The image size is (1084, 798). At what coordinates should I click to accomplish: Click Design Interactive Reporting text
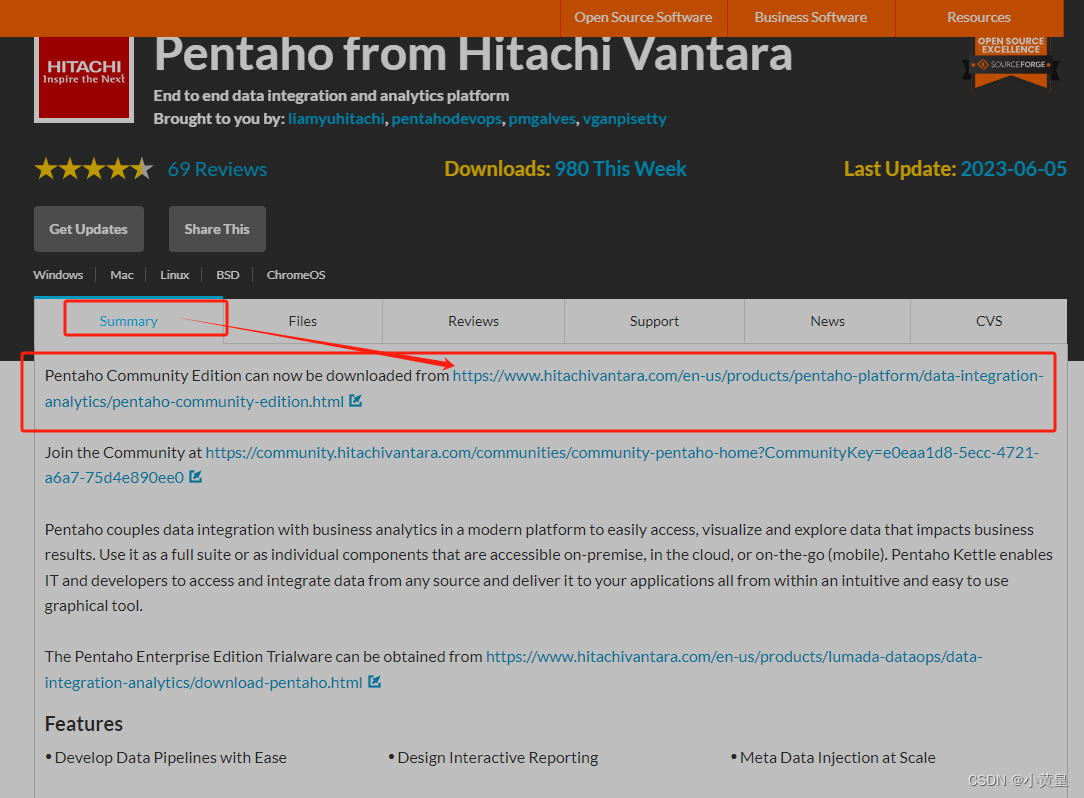(498, 757)
